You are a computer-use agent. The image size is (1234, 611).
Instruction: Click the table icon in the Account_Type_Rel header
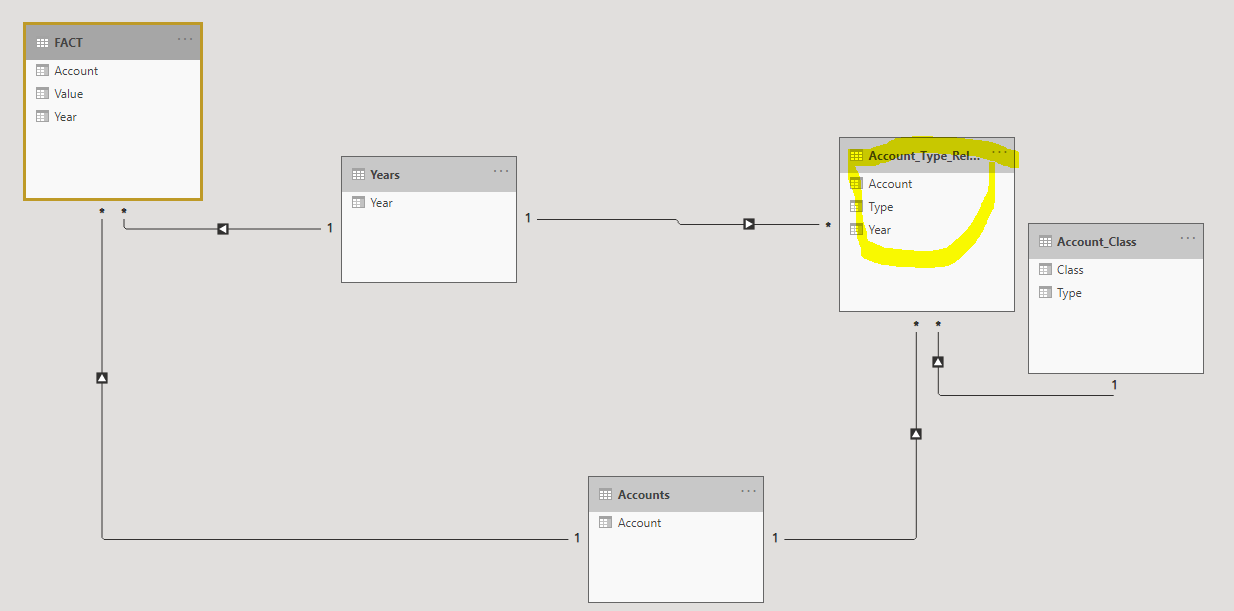pyautogui.click(x=856, y=156)
